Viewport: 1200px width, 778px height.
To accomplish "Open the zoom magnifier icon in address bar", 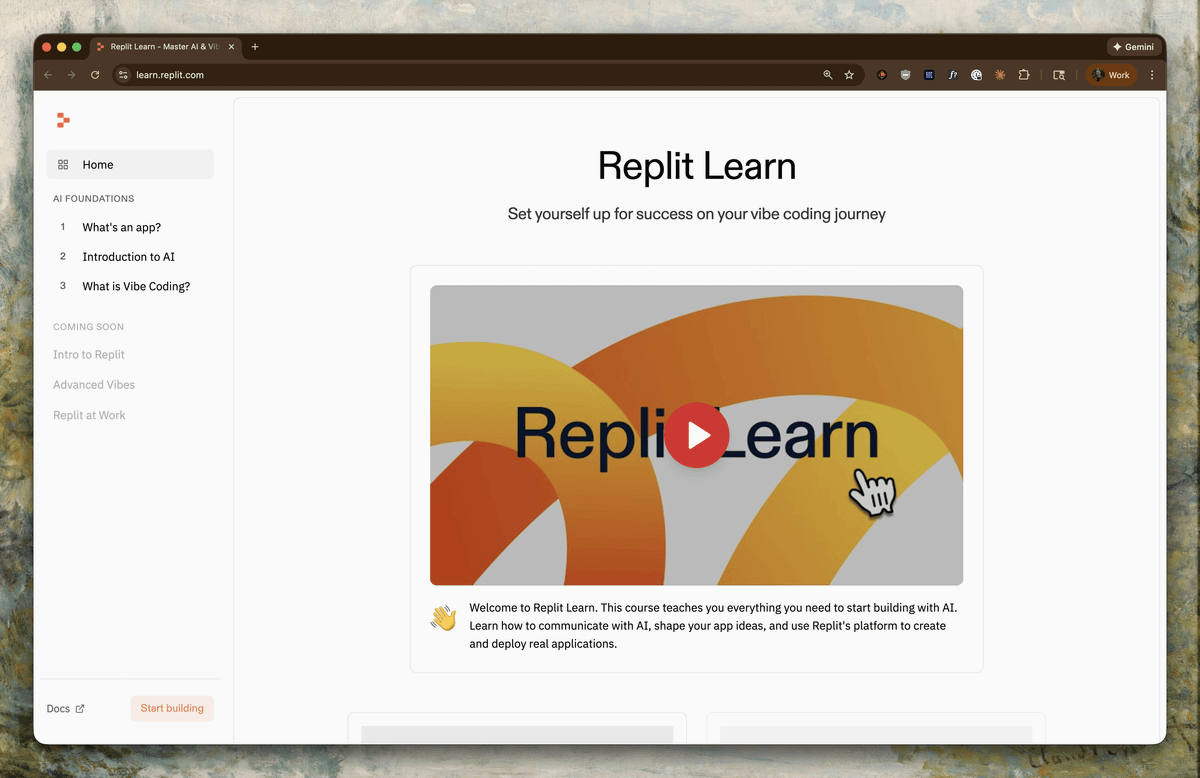I will tap(828, 75).
